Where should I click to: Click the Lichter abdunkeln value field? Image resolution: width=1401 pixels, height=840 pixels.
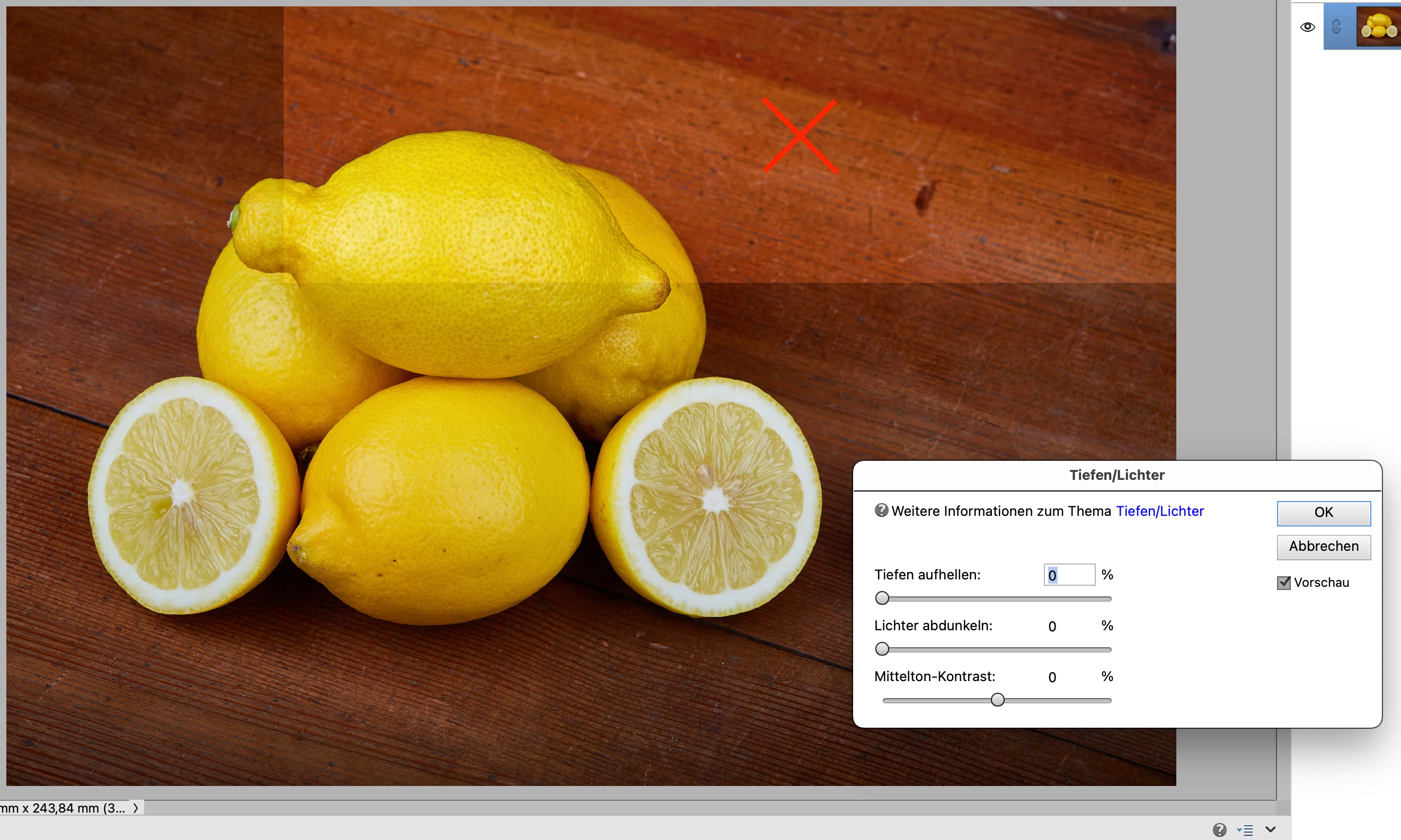point(1052,626)
